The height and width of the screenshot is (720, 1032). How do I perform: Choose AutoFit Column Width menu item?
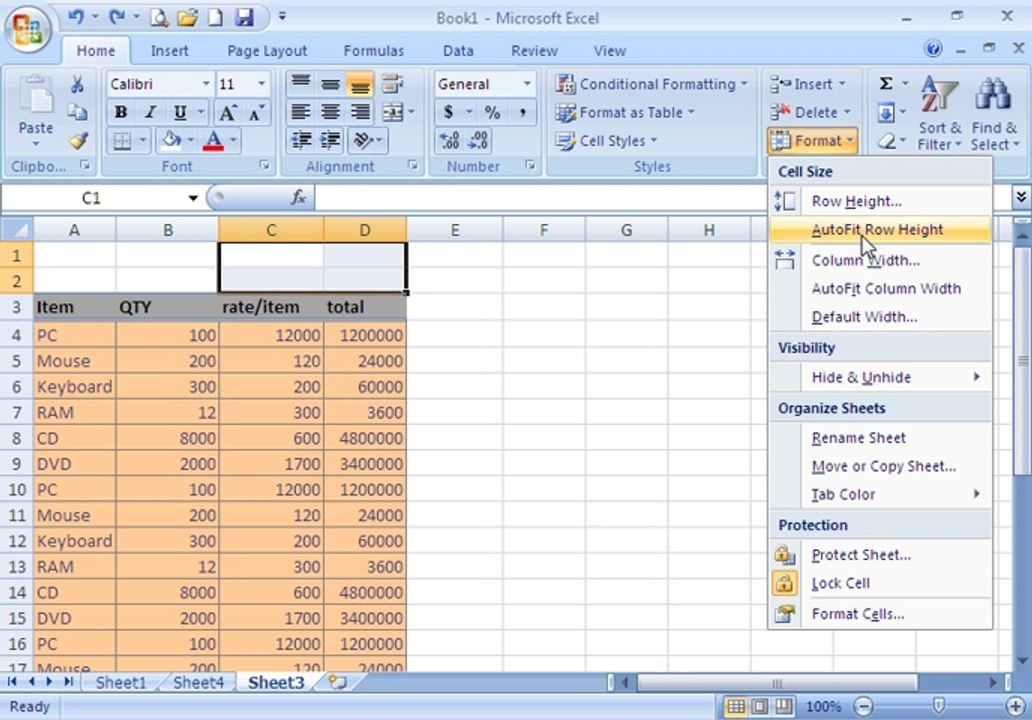click(x=879, y=288)
